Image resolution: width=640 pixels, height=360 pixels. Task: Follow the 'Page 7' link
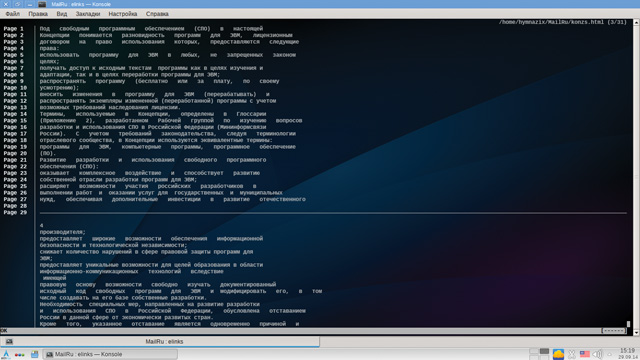[13, 68]
